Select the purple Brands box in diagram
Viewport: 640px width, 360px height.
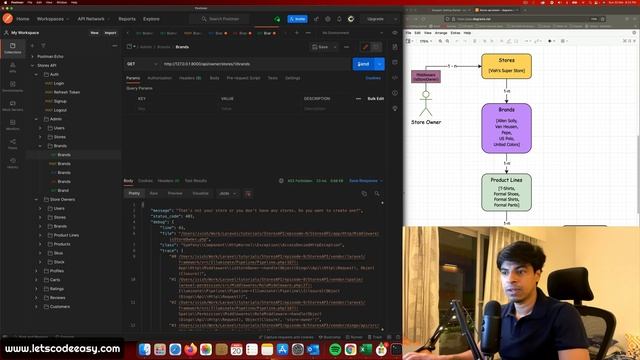click(x=507, y=128)
